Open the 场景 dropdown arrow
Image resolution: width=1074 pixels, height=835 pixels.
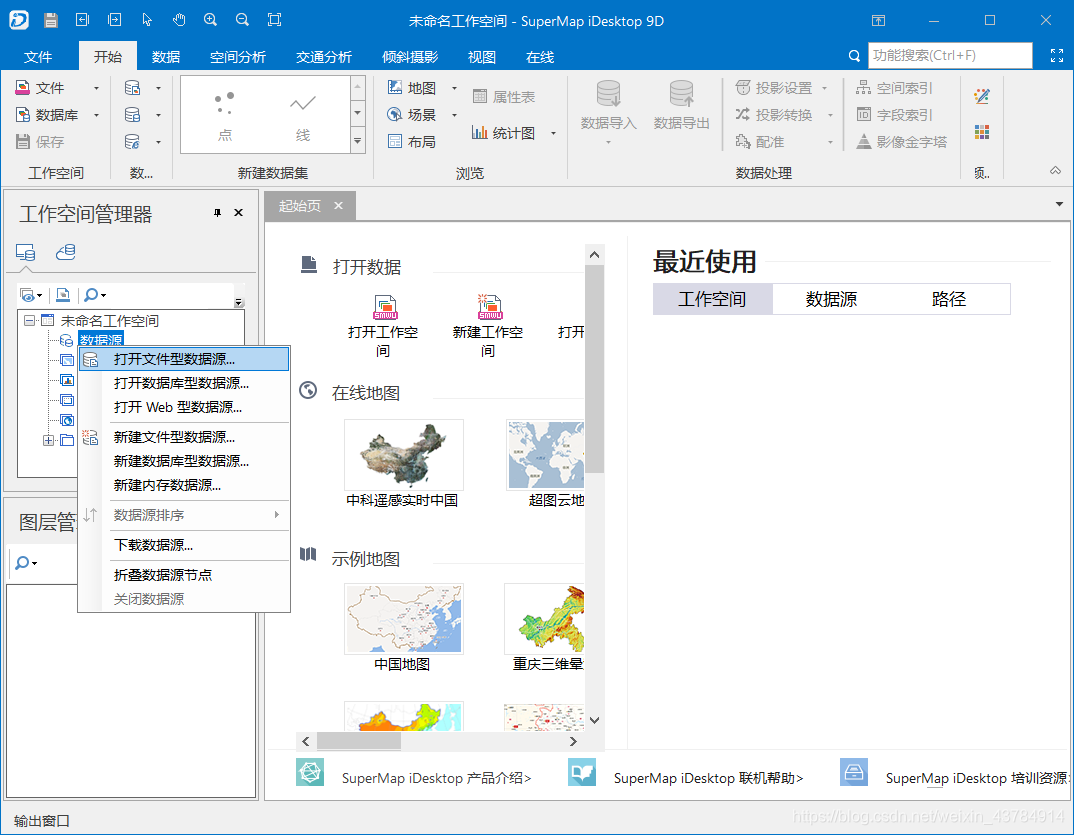[x=454, y=115]
